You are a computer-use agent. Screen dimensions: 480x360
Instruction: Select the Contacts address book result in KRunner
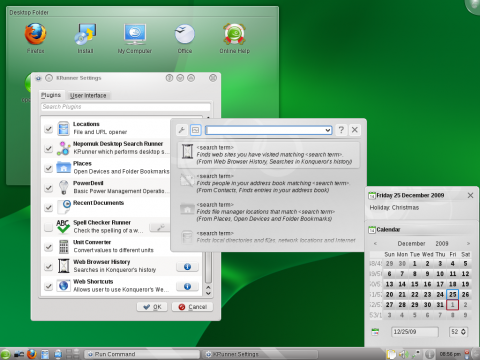coord(269,183)
